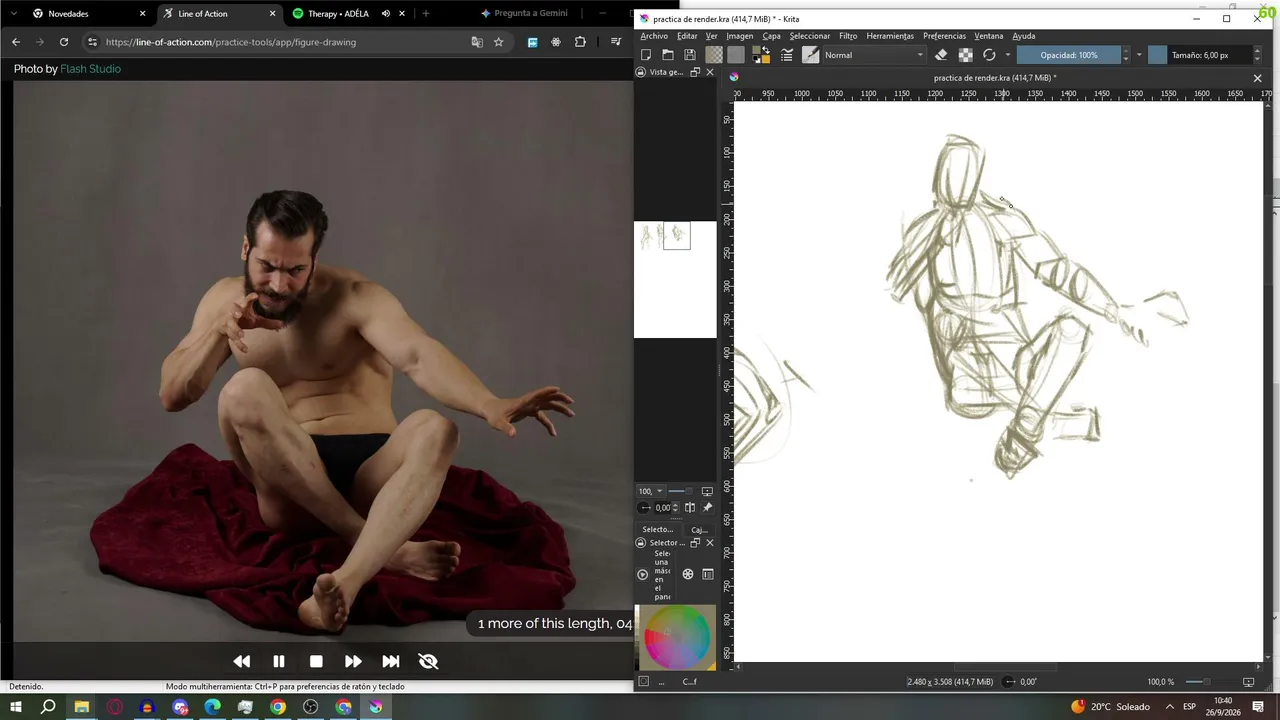Expand the overview zoom percentage dropdown

660,491
